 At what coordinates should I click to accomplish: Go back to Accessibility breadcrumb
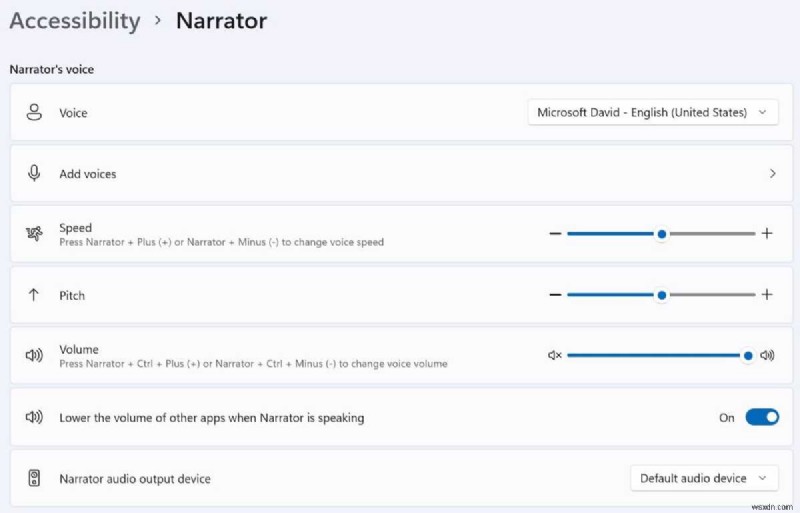(74, 21)
